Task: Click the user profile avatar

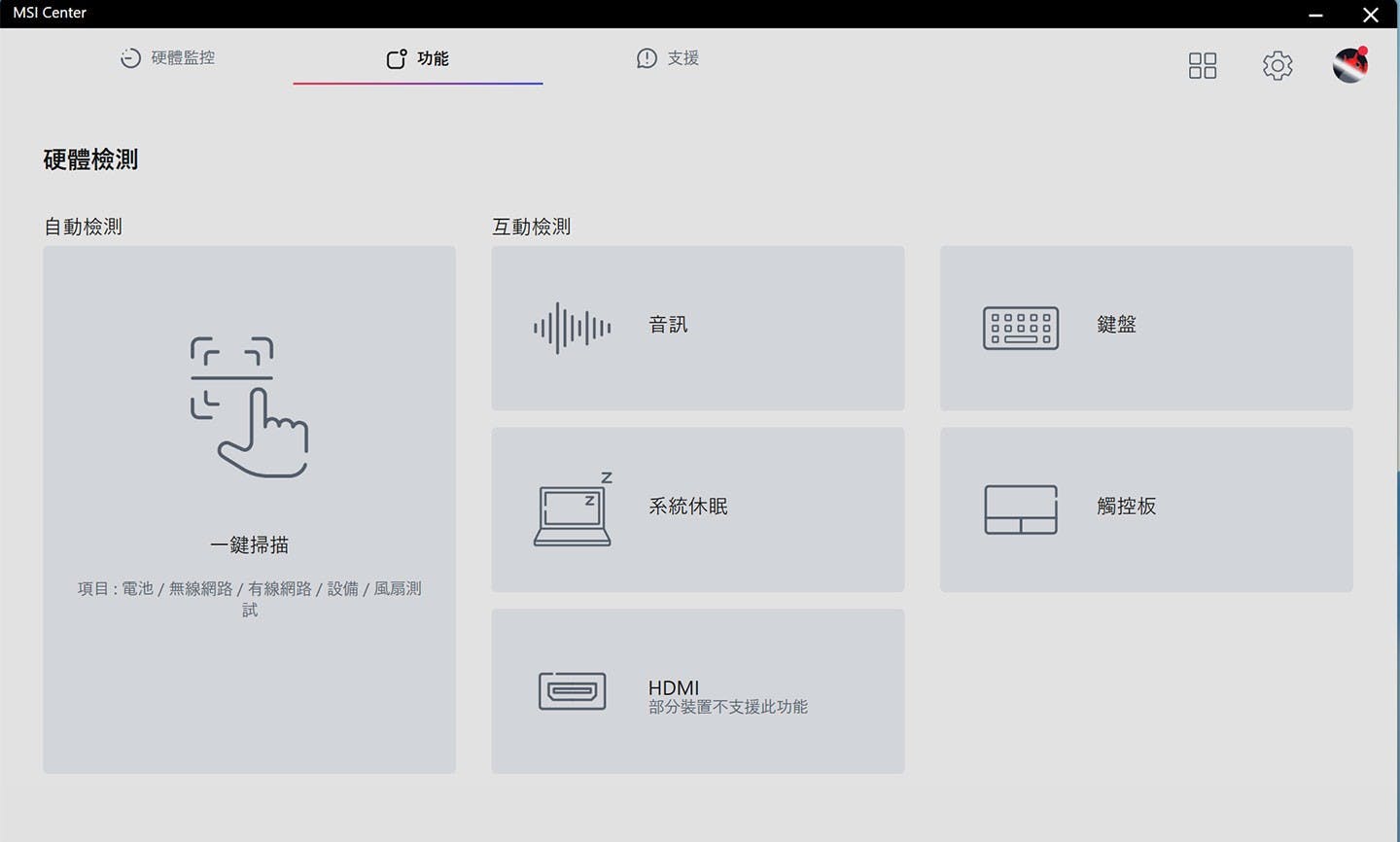Action: 1349,65
